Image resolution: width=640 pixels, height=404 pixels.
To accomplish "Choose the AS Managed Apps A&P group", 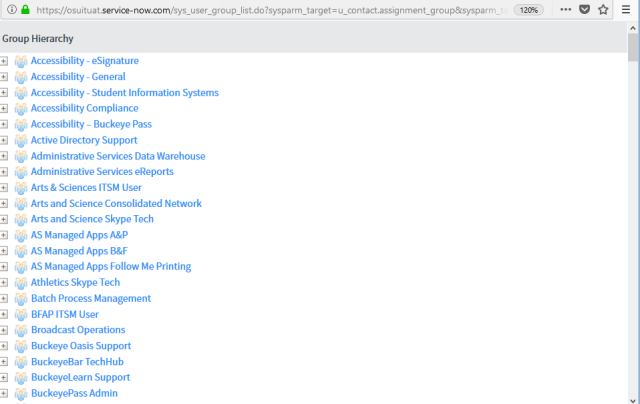I will click(80, 235).
